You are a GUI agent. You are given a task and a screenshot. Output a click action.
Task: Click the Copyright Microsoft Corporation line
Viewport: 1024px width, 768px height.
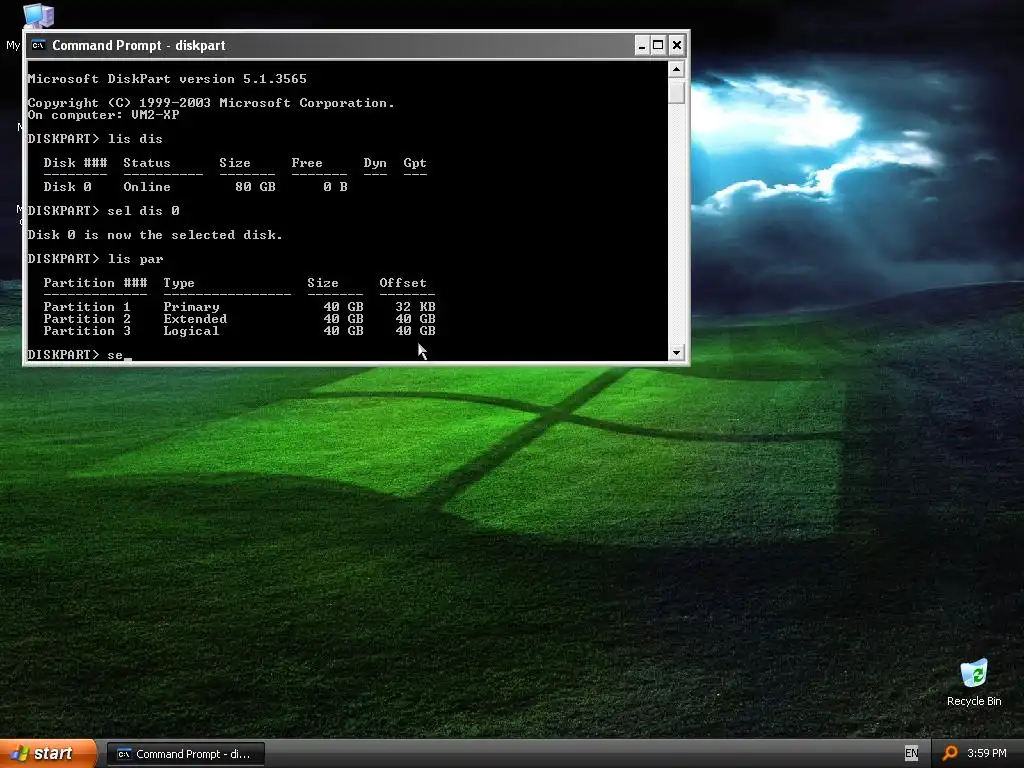211,103
